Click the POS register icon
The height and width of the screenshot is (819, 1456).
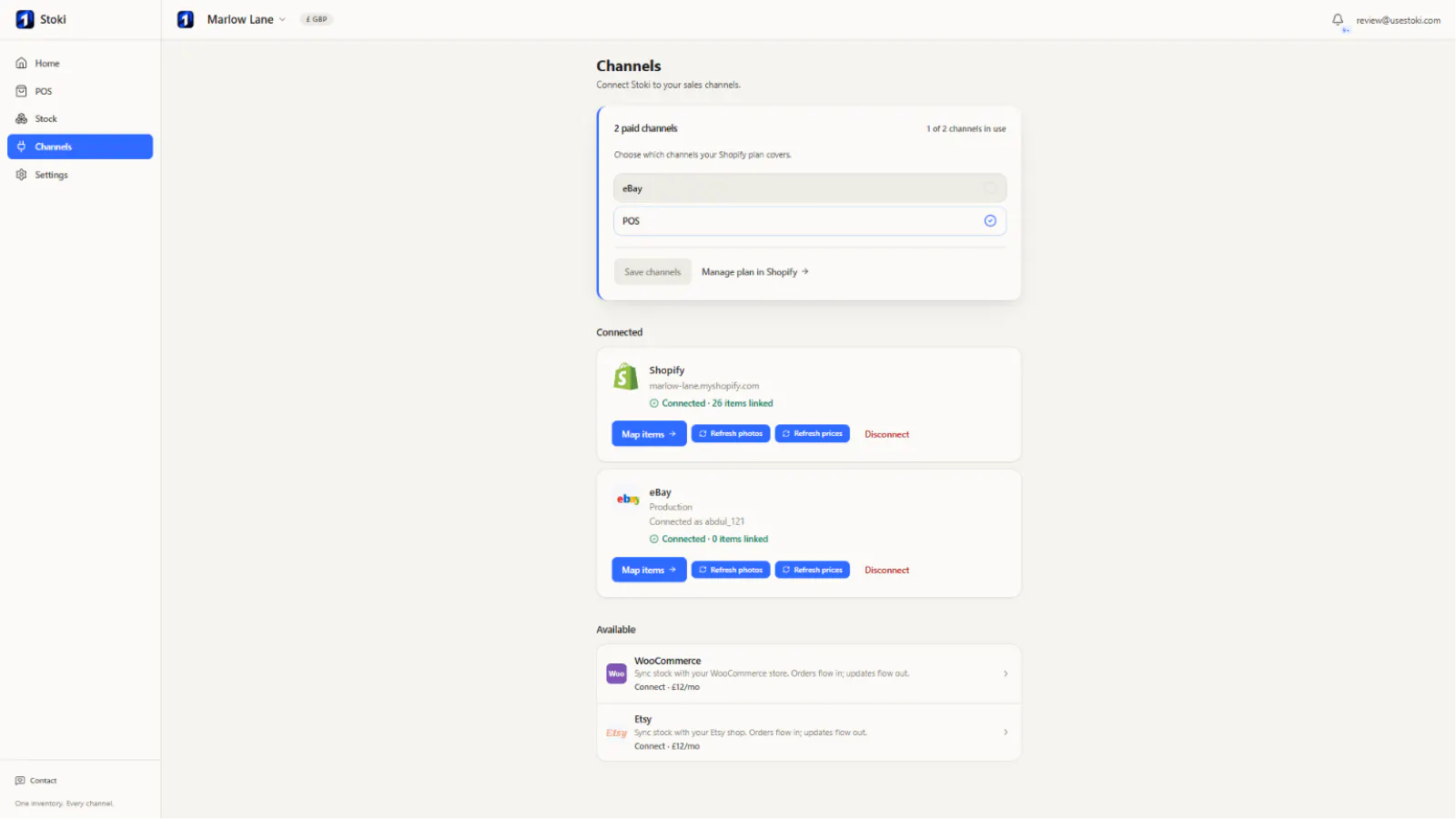[x=22, y=91]
